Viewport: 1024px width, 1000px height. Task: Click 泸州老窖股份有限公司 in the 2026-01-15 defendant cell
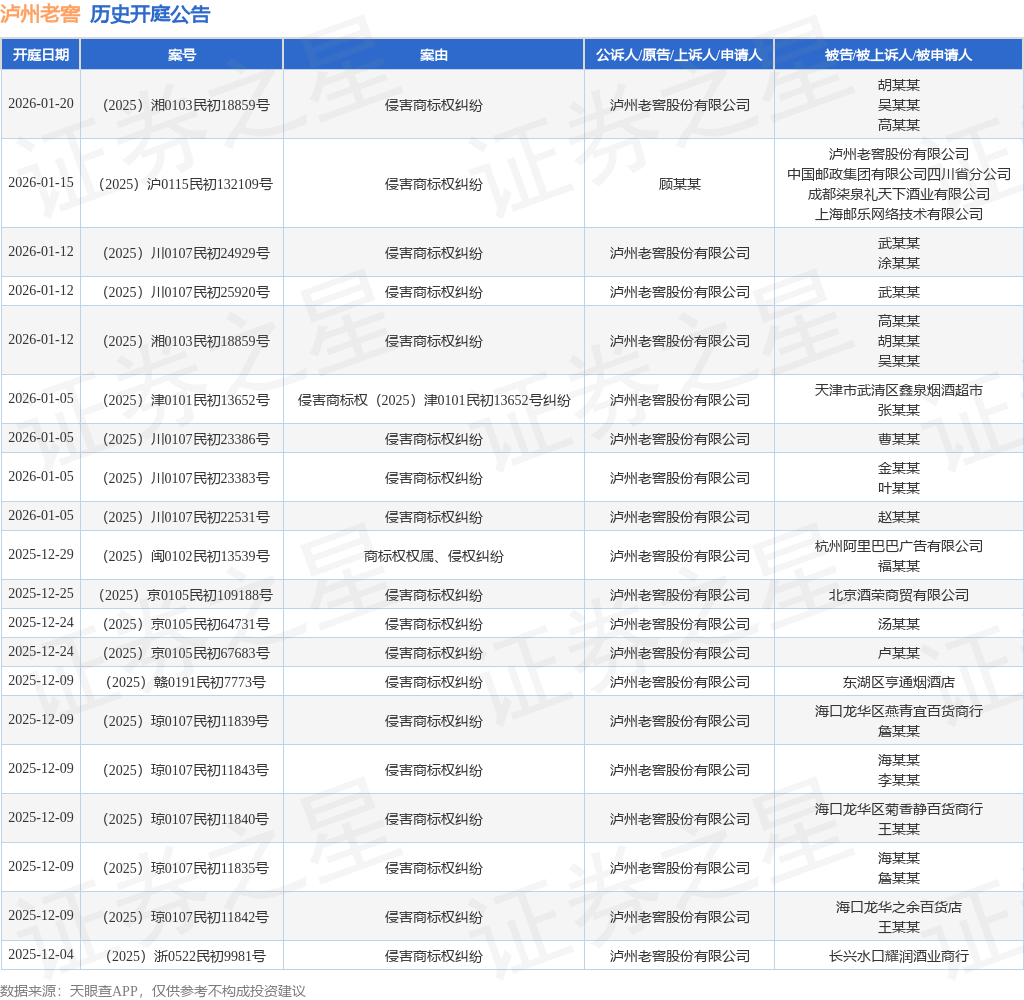tap(899, 154)
